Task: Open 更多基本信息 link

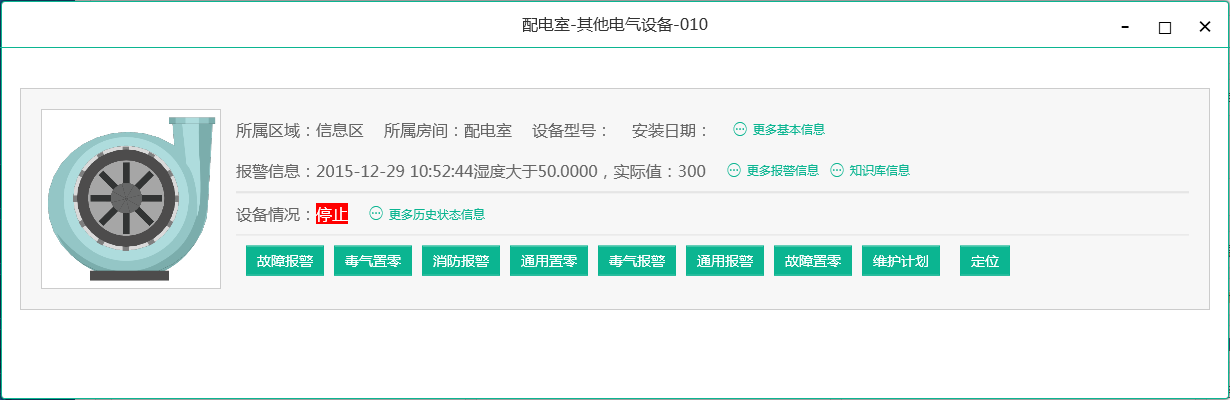Action: click(788, 130)
